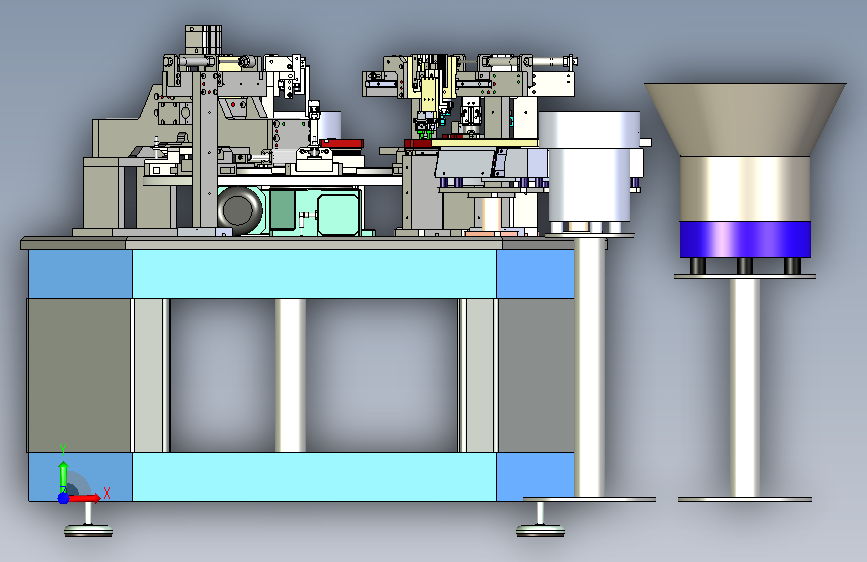Select the lower cyan frame beam
This screenshot has width=867, height=562.
coord(314,477)
